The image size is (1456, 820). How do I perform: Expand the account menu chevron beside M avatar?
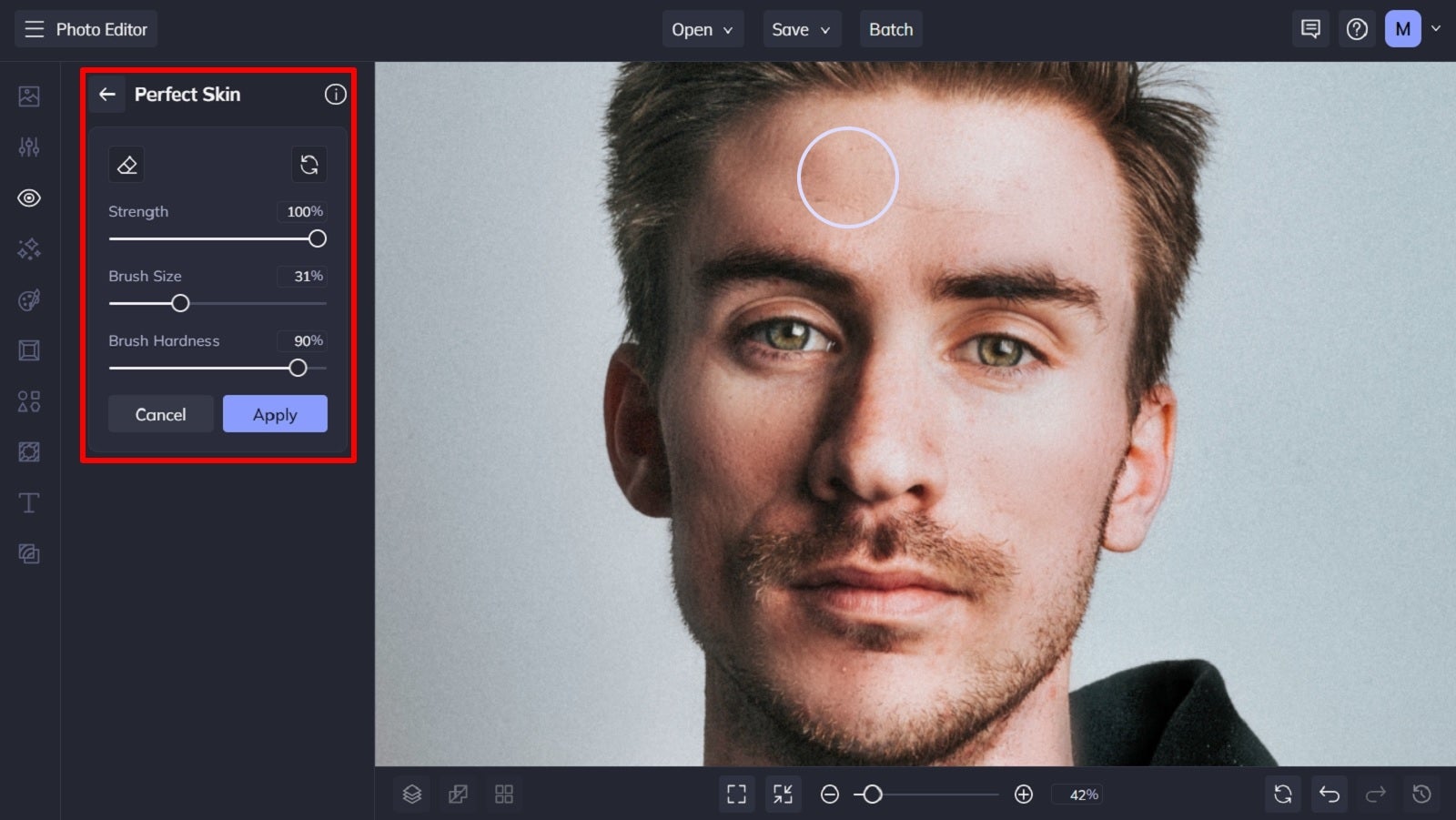(x=1436, y=29)
